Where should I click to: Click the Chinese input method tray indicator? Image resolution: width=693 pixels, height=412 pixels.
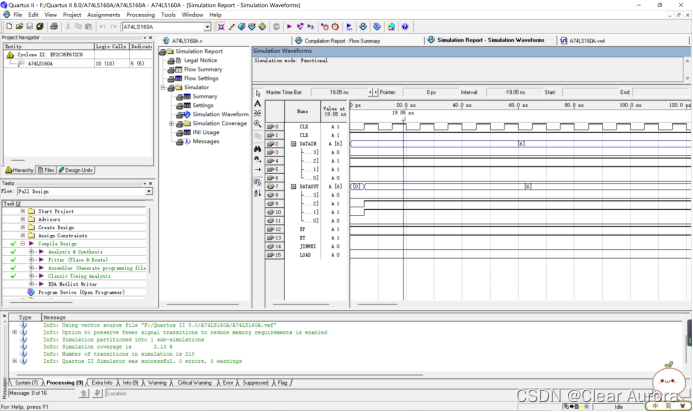(655, 406)
